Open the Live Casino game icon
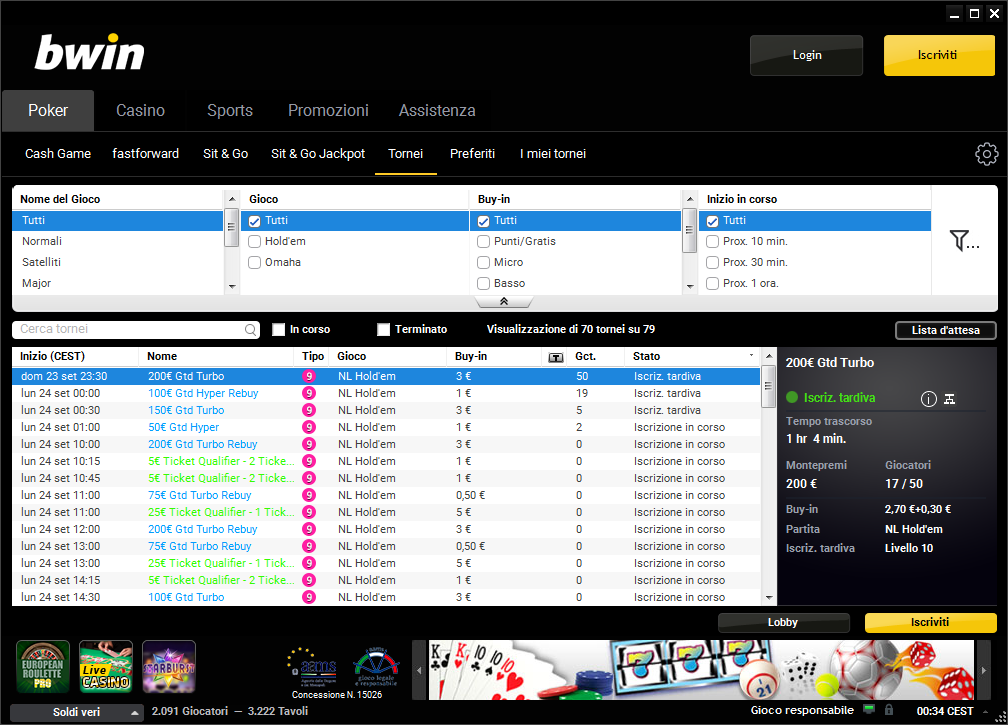This screenshot has height=725, width=1008. coord(106,666)
